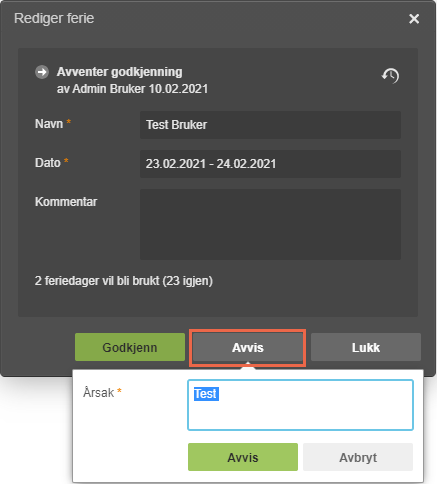Viewport: 437px width, 484px height.
Task: Click the Lukk button
Action: click(366, 347)
